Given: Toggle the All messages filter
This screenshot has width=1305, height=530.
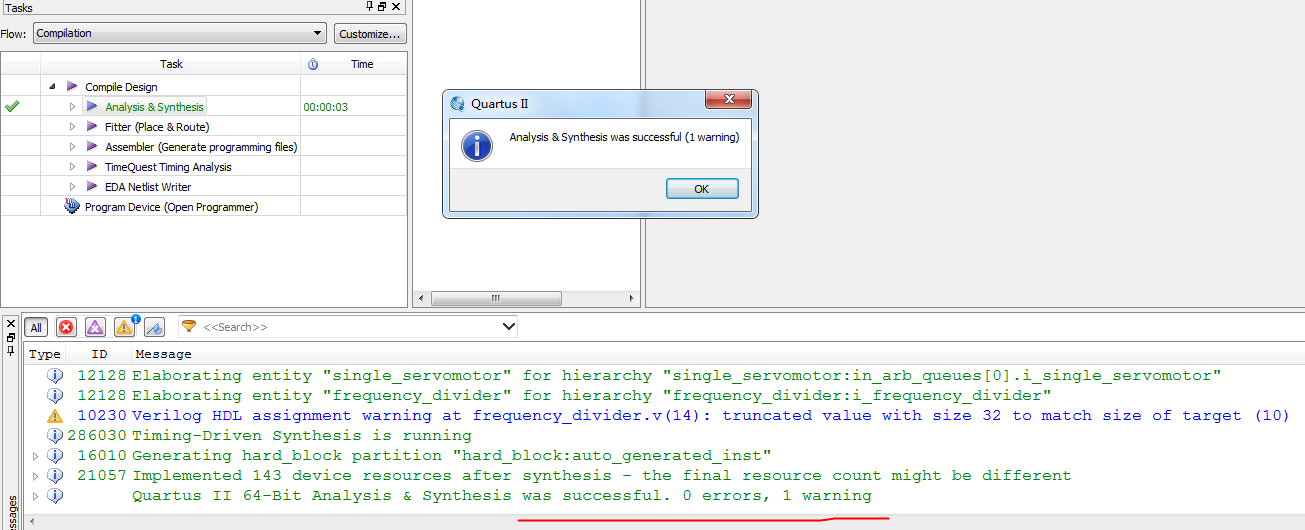Looking at the screenshot, I should coord(36,327).
